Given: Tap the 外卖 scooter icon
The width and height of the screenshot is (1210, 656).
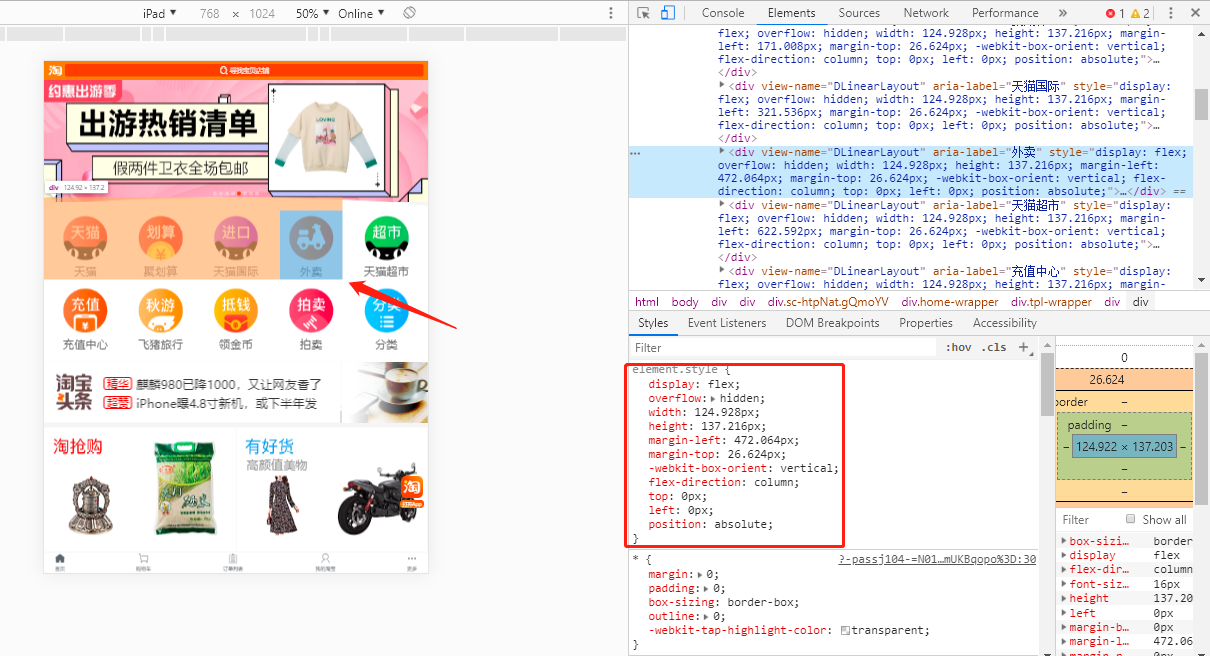Looking at the screenshot, I should click(311, 238).
